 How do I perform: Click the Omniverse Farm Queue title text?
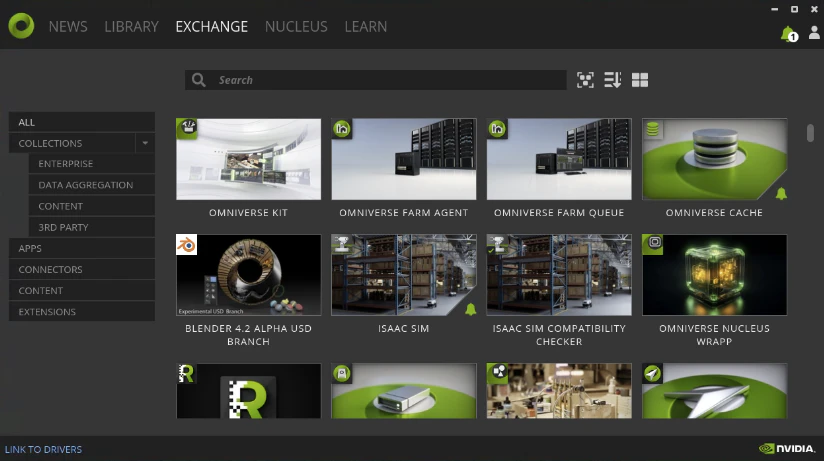click(559, 212)
